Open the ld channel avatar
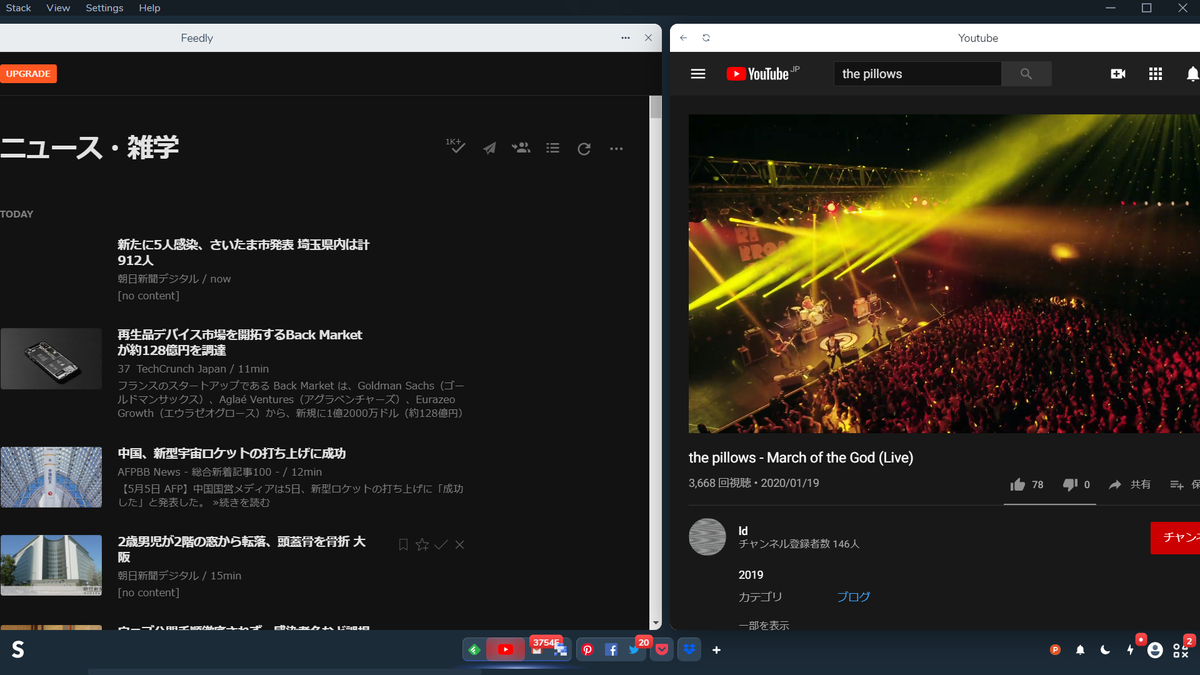1200x675 pixels. [707, 537]
